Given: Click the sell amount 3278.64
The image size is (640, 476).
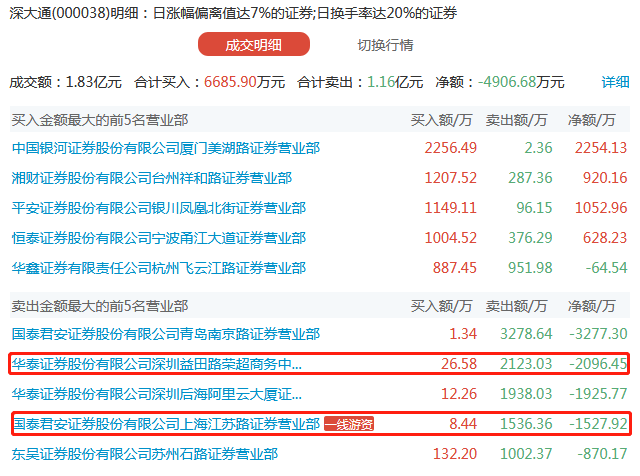Looking at the screenshot, I should tap(526, 334).
